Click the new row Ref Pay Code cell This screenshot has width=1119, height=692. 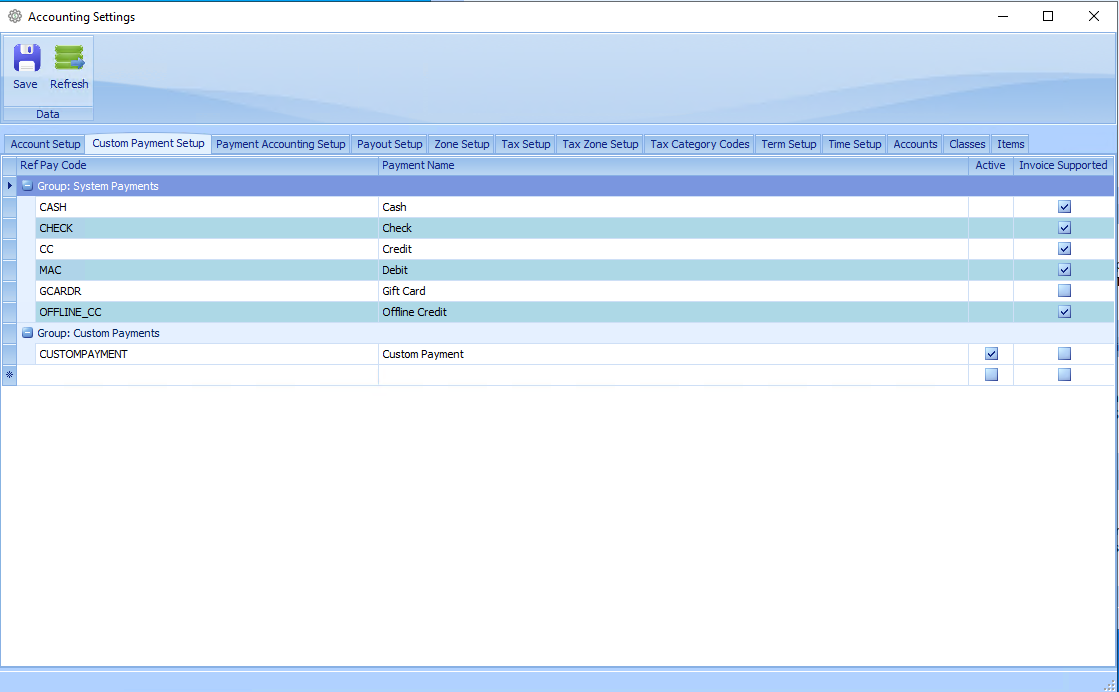pos(198,375)
